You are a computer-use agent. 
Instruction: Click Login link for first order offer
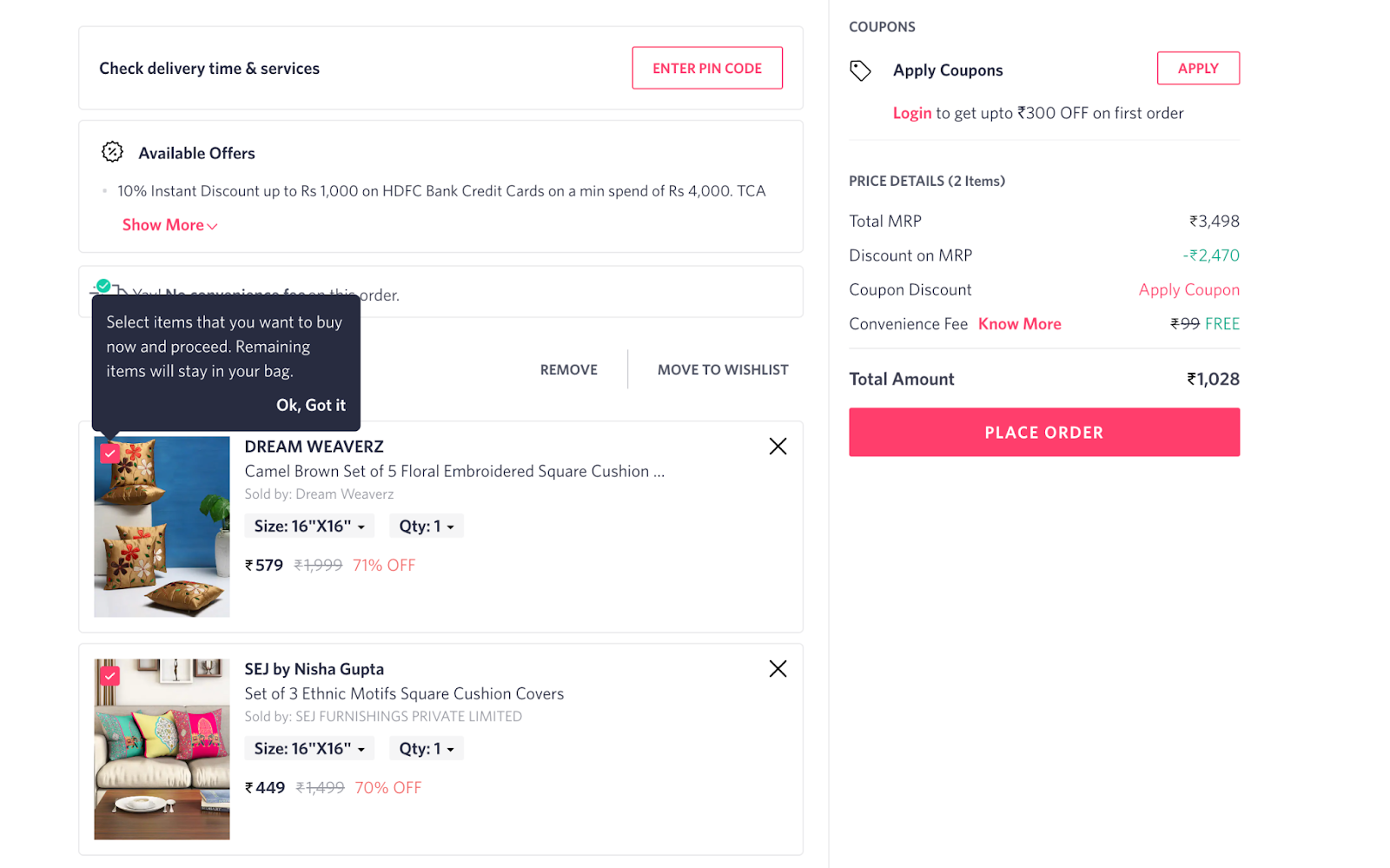(911, 113)
